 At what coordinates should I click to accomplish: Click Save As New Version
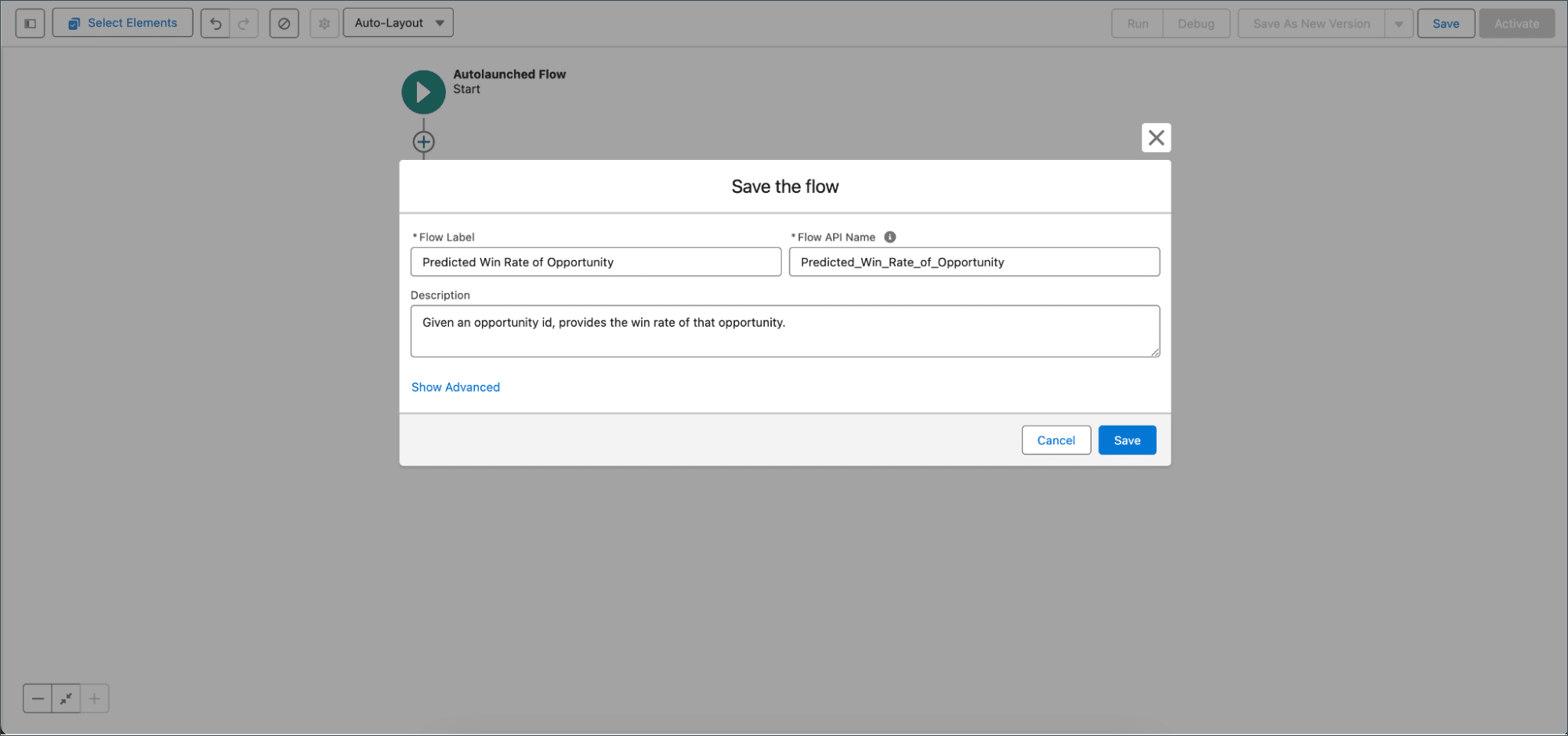point(1311,24)
